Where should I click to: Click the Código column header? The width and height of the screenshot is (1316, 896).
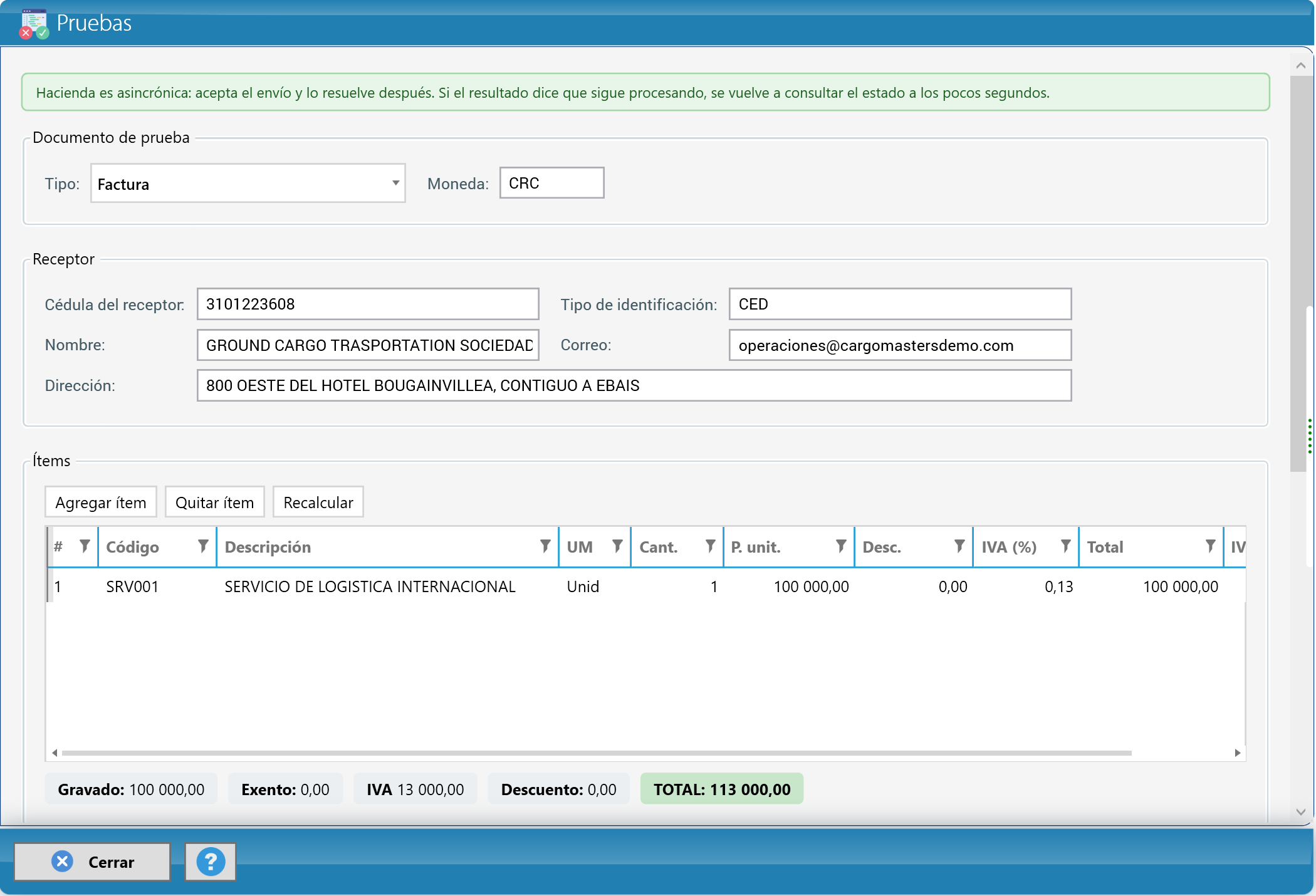(157, 547)
